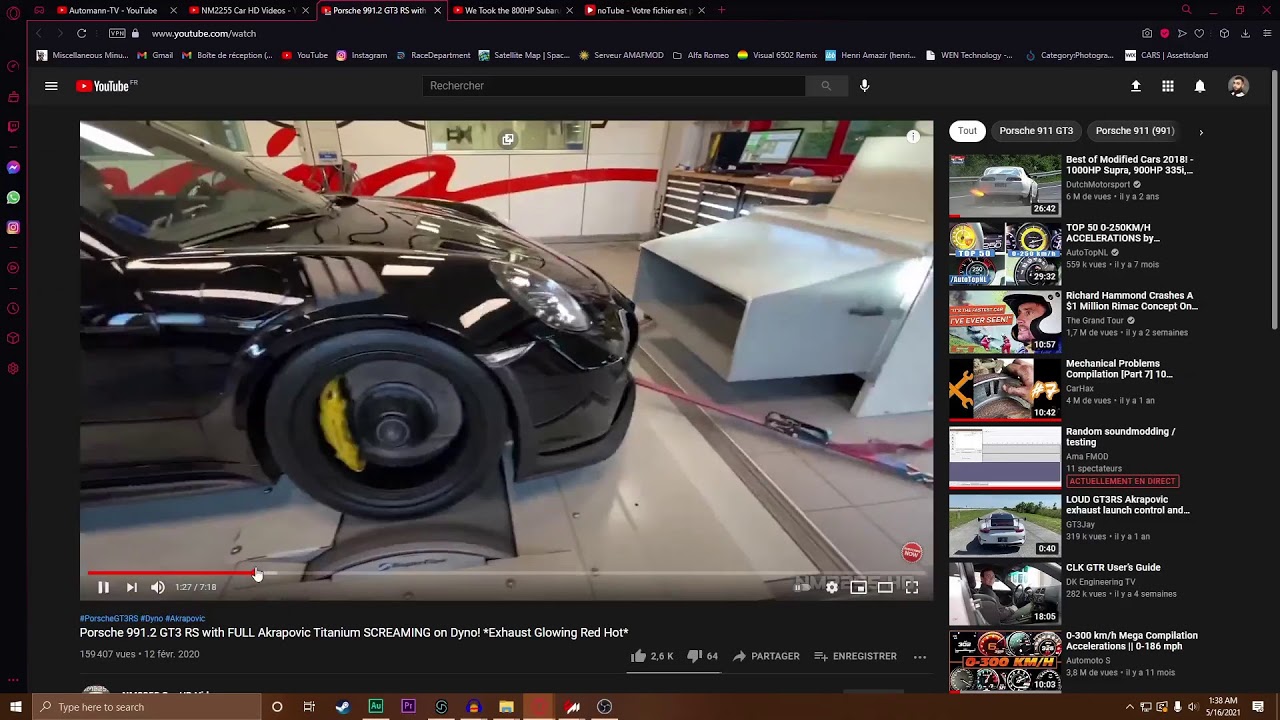Switch to NM2255 Car HD Videos tab

tap(249, 10)
